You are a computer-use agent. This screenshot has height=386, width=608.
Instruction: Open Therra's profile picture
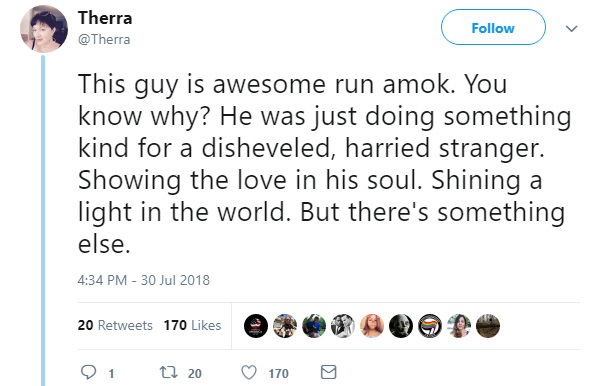coord(44,29)
